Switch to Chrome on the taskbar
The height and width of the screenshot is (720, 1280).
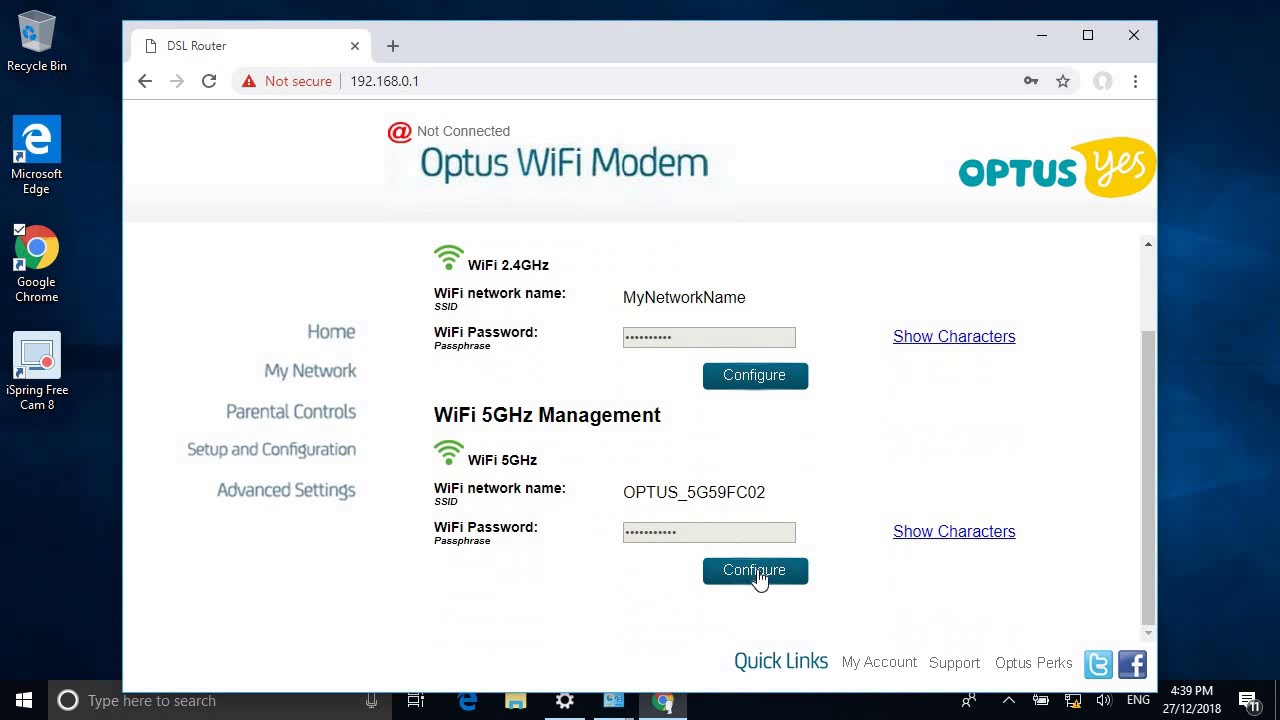(x=663, y=701)
